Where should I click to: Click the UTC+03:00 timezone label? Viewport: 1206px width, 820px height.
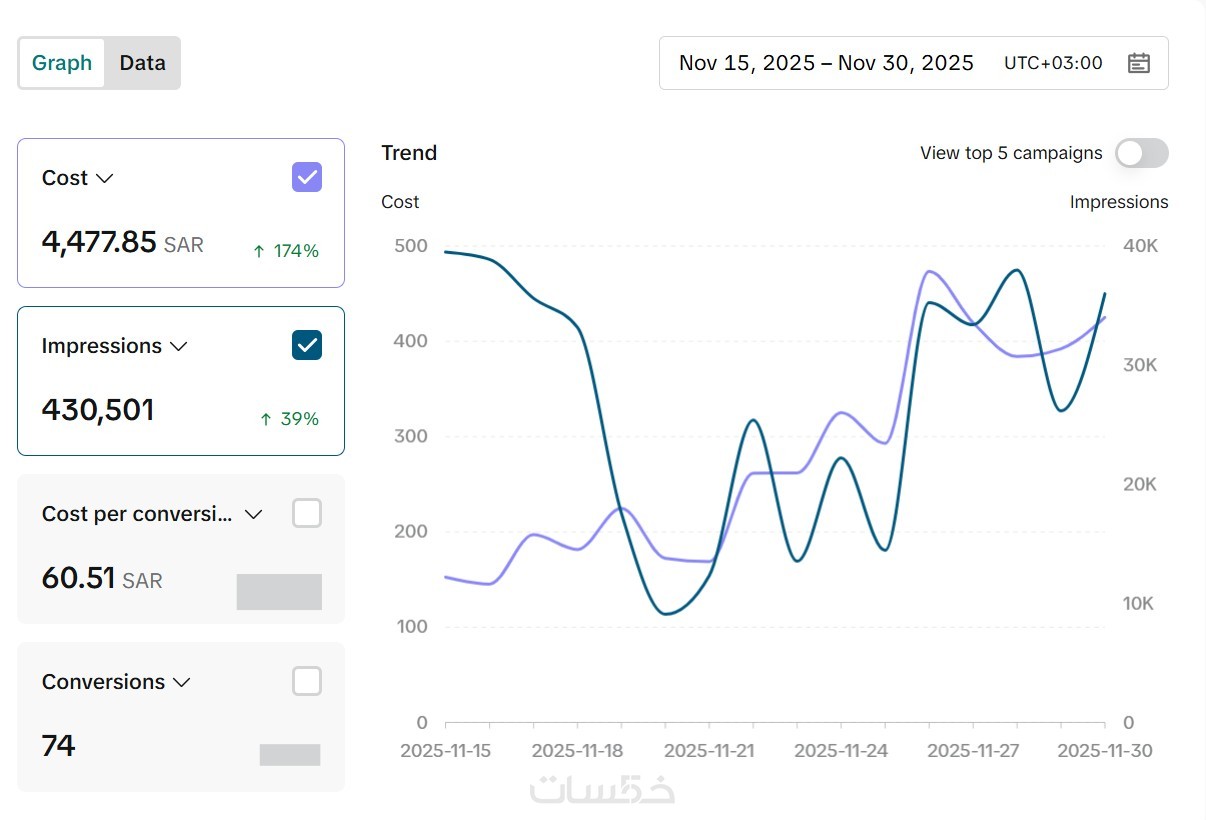[x=1053, y=63]
